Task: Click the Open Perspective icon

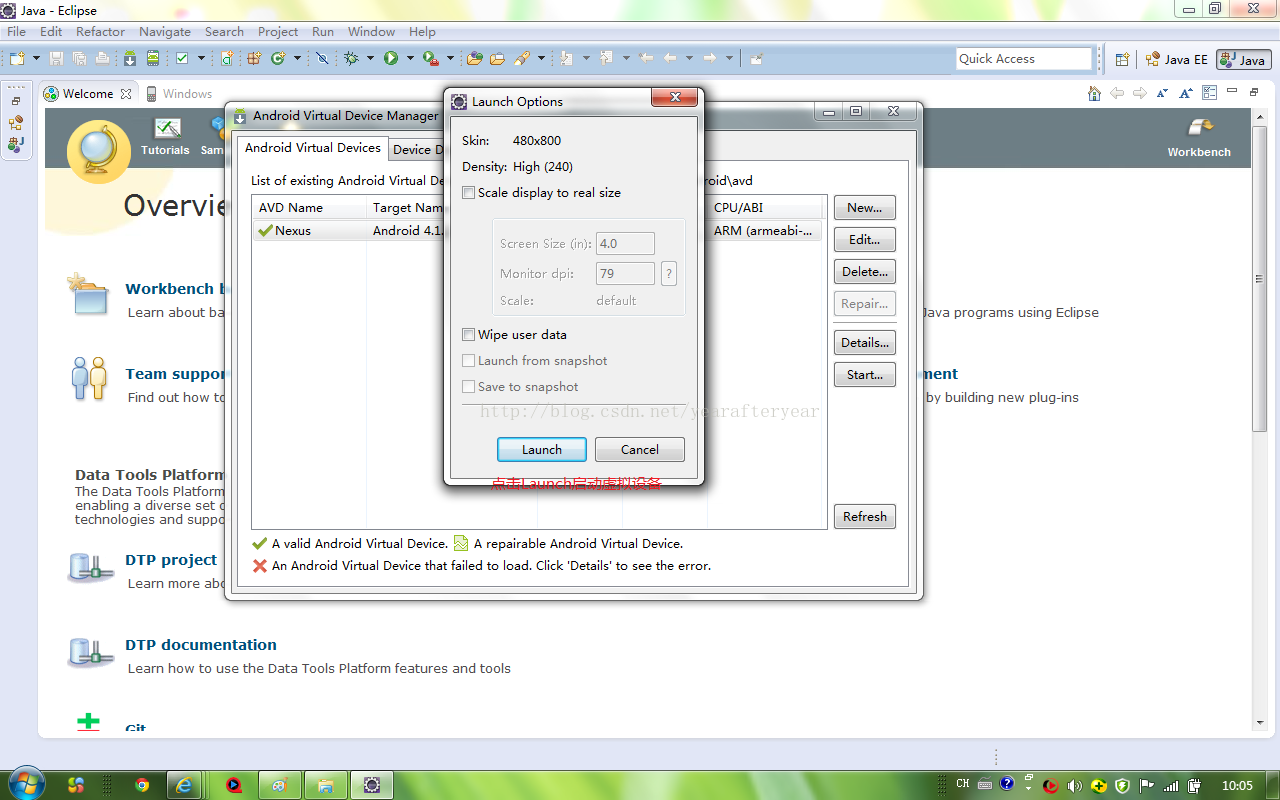Action: point(1122,59)
